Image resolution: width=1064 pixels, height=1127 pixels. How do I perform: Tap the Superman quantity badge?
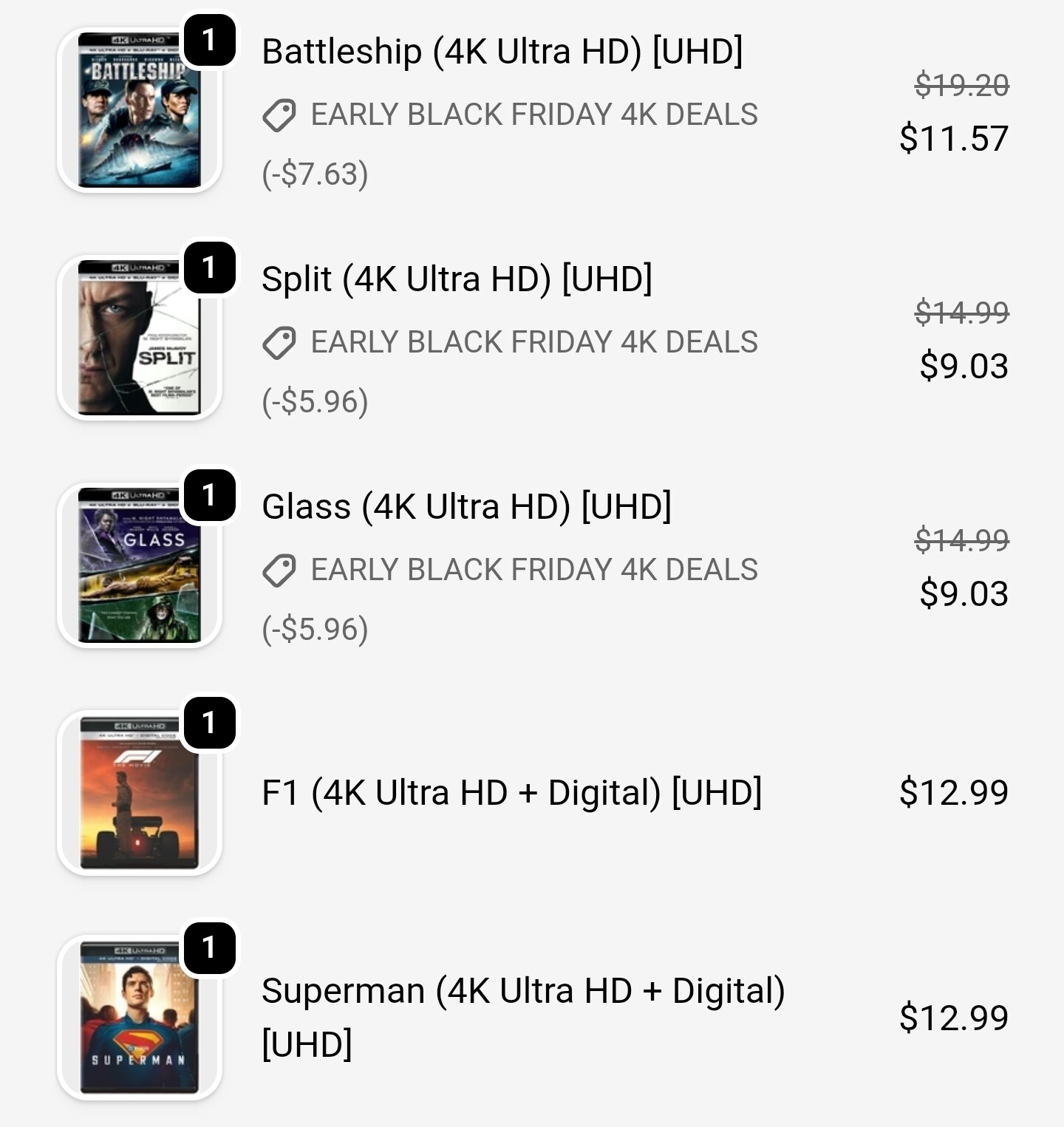[209, 947]
